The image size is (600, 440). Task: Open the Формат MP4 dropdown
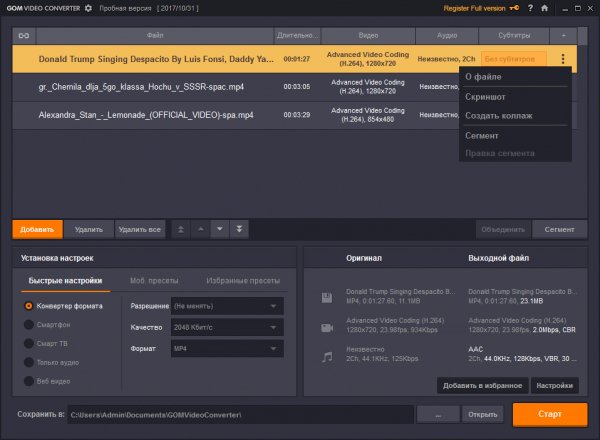[227, 349]
